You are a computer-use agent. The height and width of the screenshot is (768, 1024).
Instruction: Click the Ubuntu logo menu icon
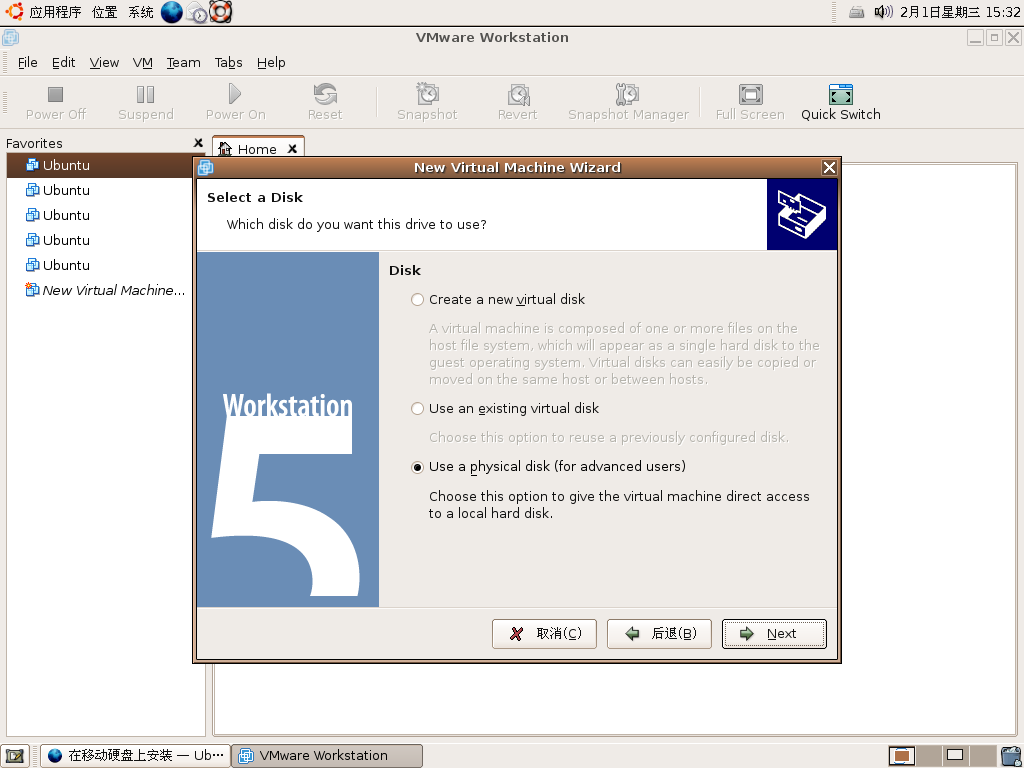pyautogui.click(x=14, y=12)
